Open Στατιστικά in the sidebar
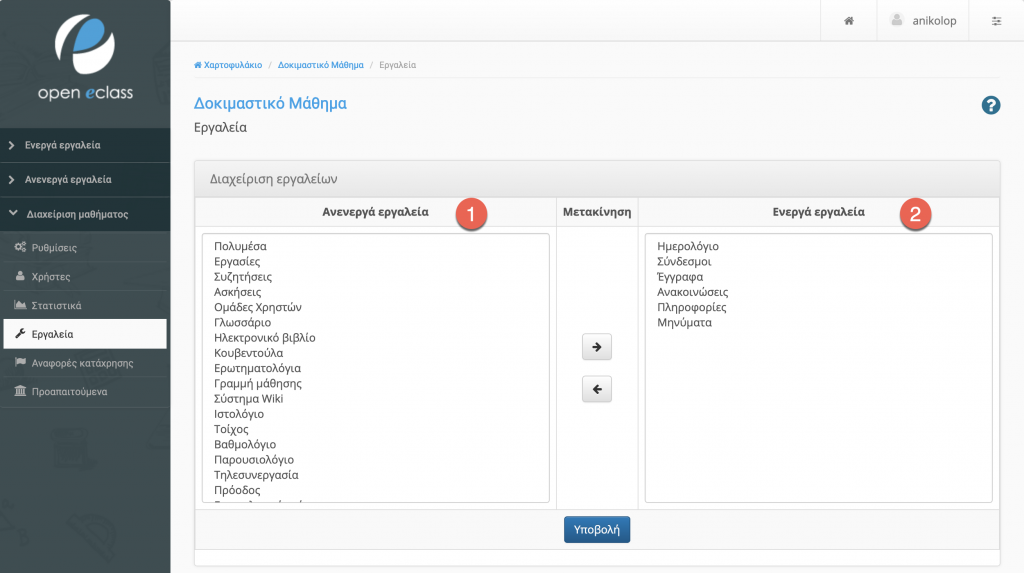Image resolution: width=1024 pixels, height=573 pixels. (x=56, y=305)
